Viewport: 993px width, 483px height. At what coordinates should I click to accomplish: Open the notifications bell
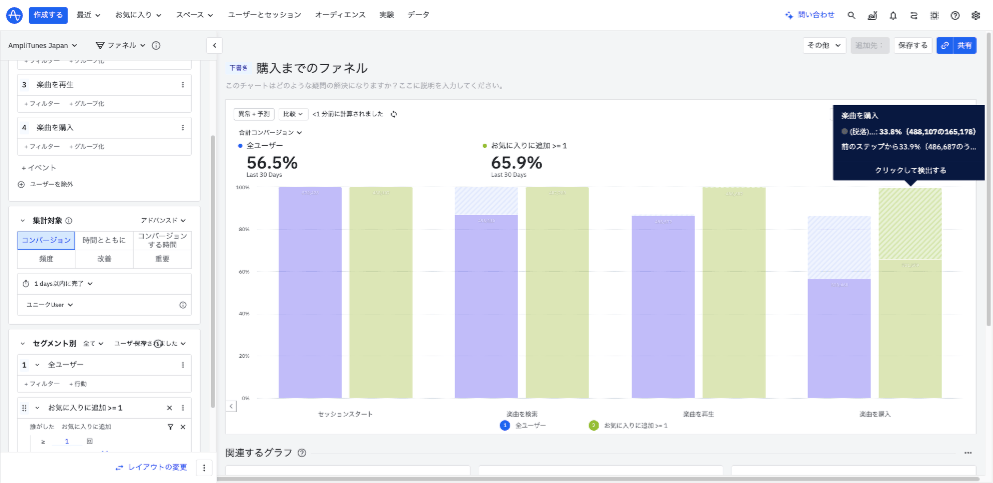pyautogui.click(x=893, y=15)
